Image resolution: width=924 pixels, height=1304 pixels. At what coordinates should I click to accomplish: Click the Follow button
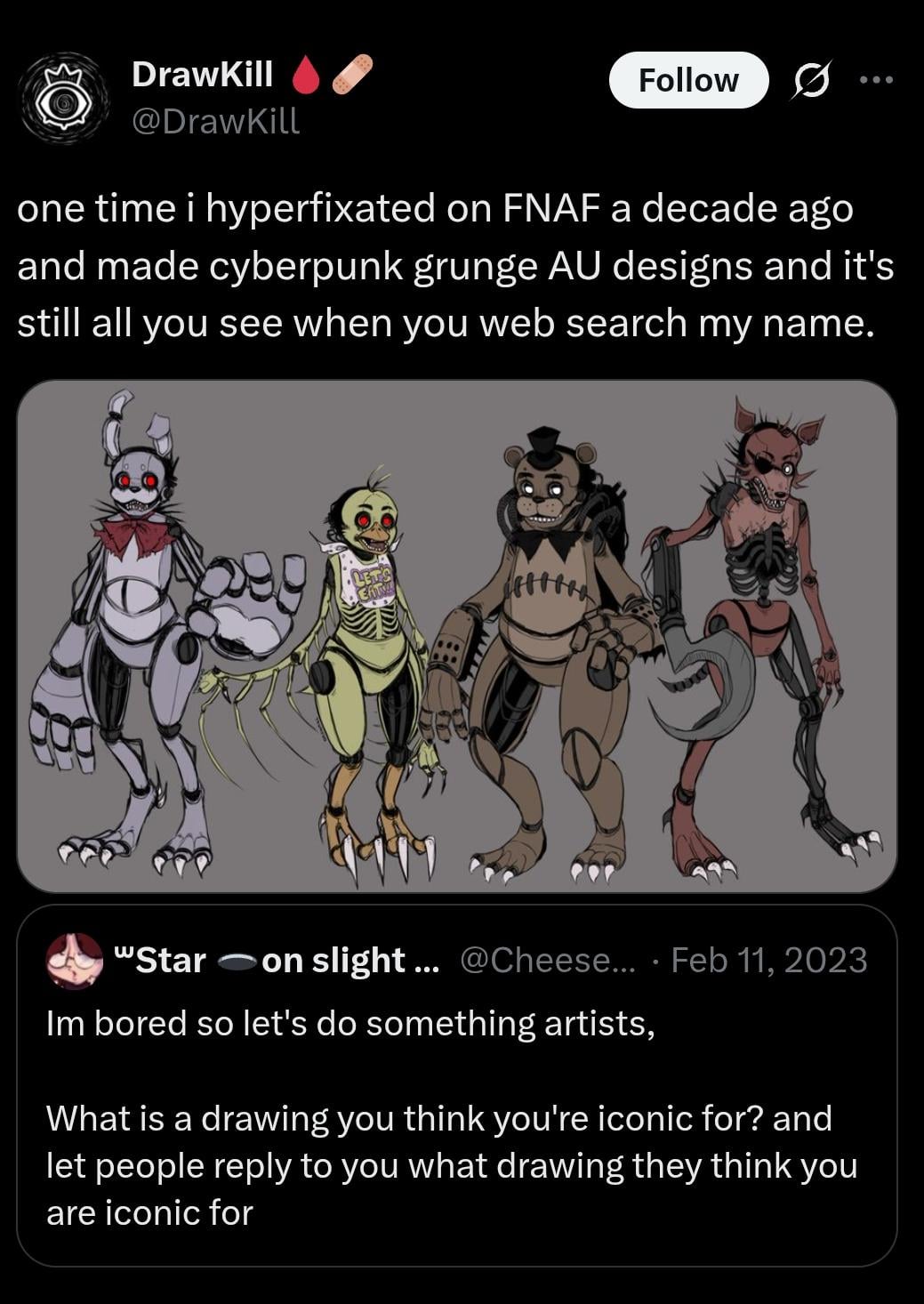[688, 80]
